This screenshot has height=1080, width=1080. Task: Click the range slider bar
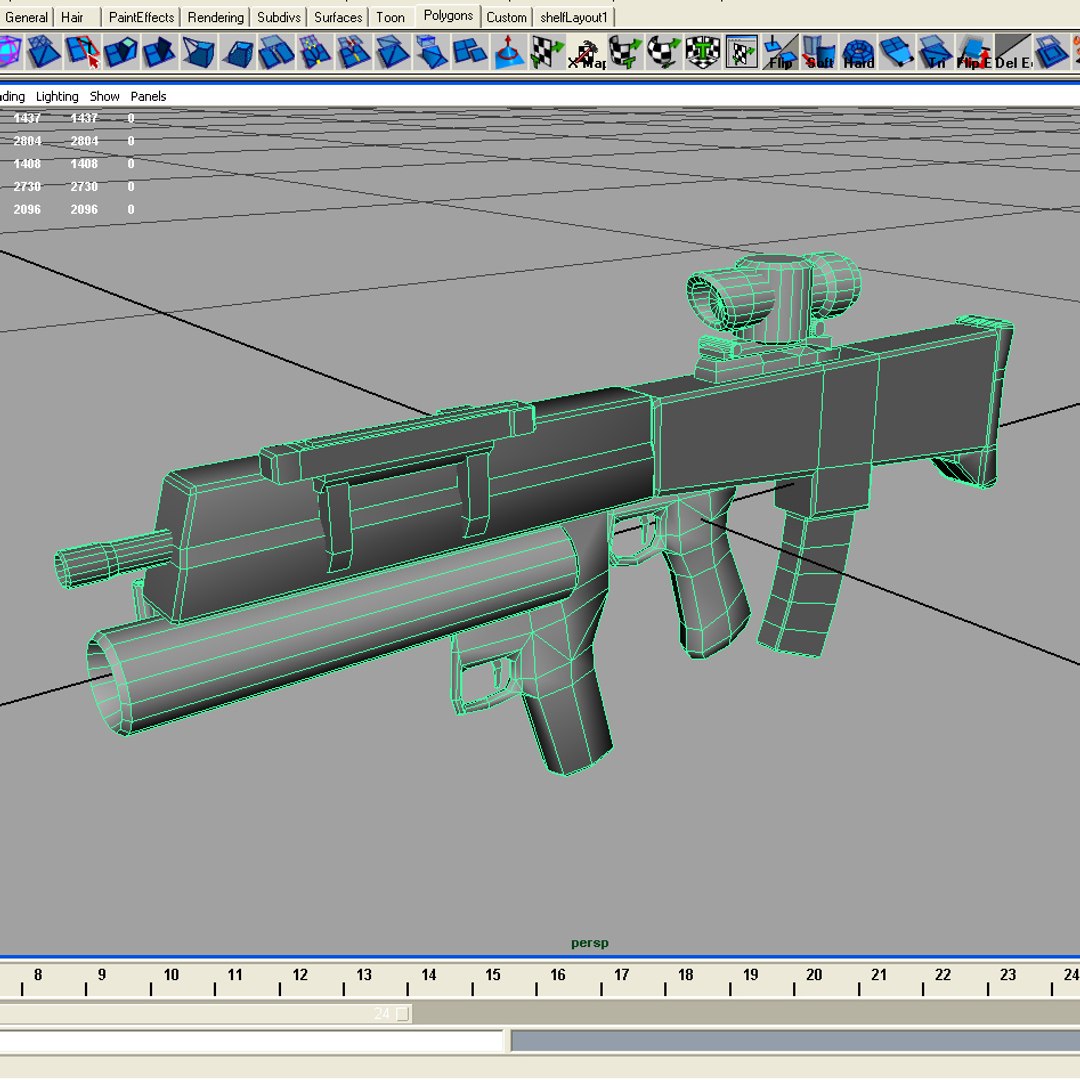click(x=207, y=1014)
